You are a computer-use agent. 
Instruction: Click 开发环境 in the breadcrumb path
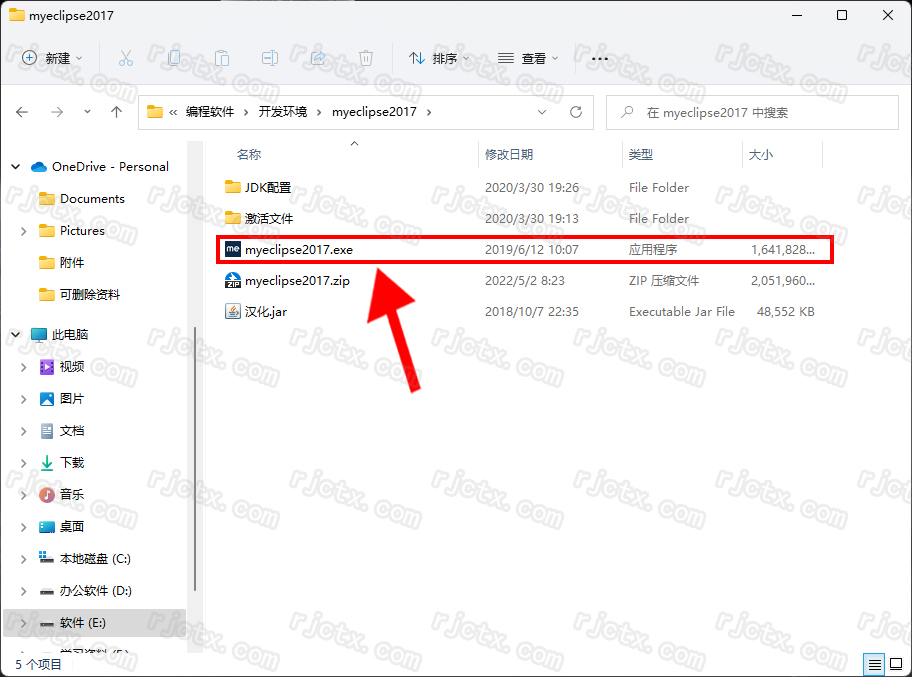tap(282, 112)
